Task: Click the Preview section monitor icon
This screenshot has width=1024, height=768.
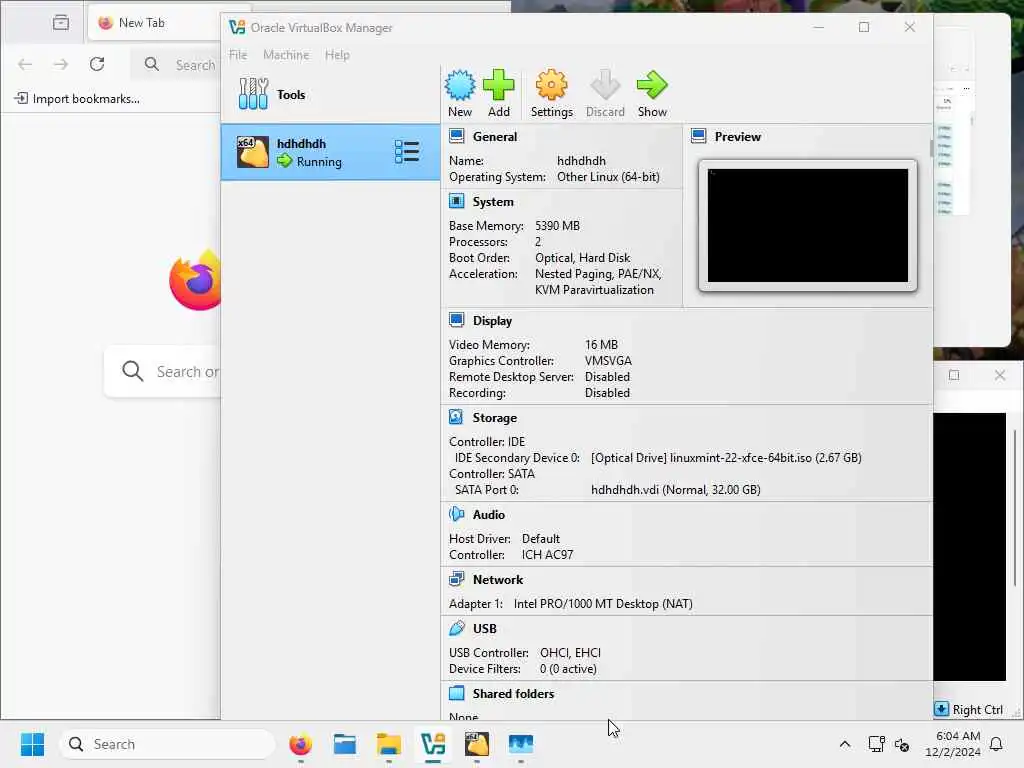Action: 699,136
